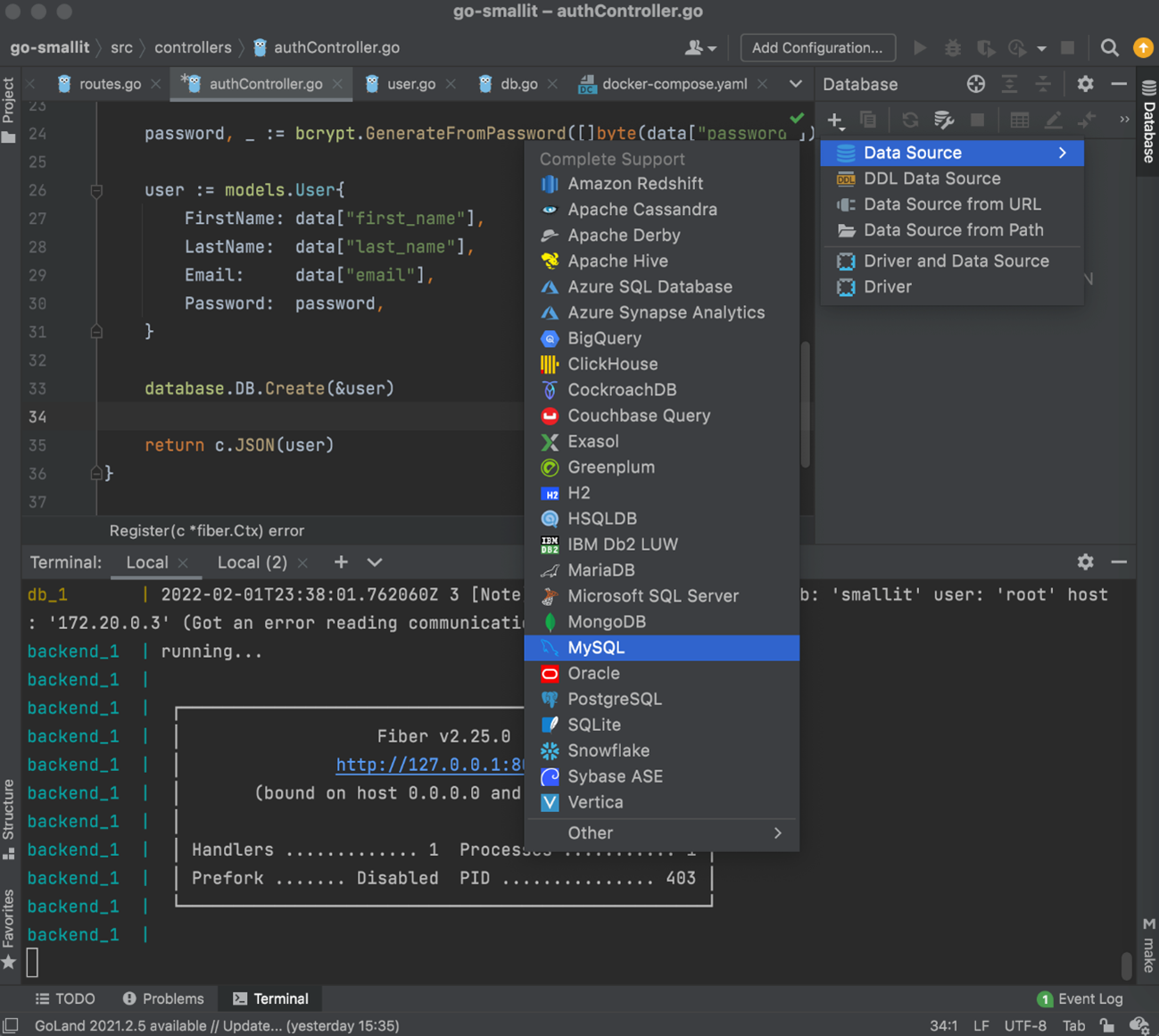Viewport: 1159px width, 1036px height.
Task: Click the Add Configuration button
Action: click(x=817, y=48)
